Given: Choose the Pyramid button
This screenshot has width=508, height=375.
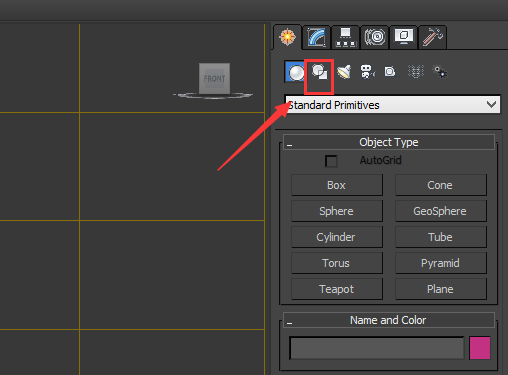Looking at the screenshot, I should click(x=441, y=263).
